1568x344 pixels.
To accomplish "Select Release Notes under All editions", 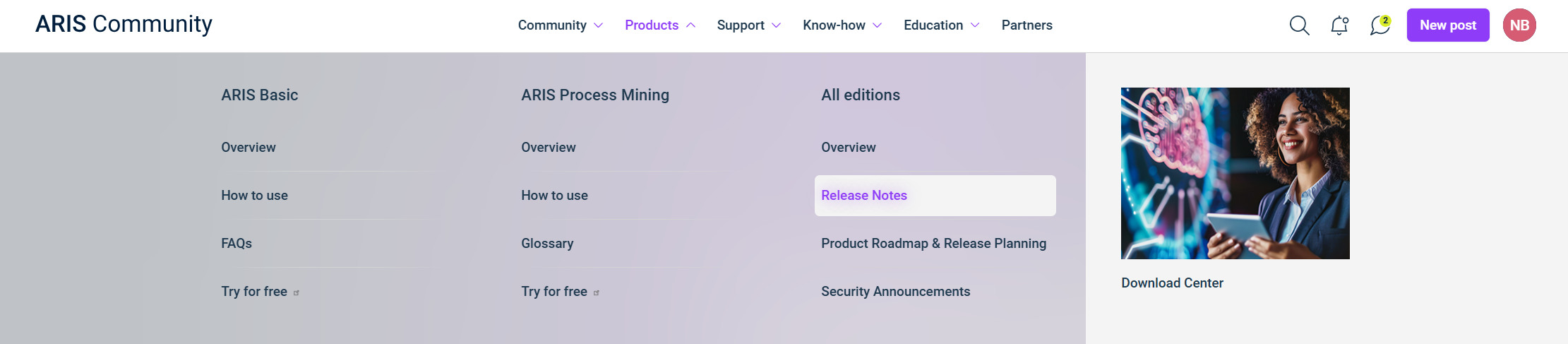I will (935, 196).
